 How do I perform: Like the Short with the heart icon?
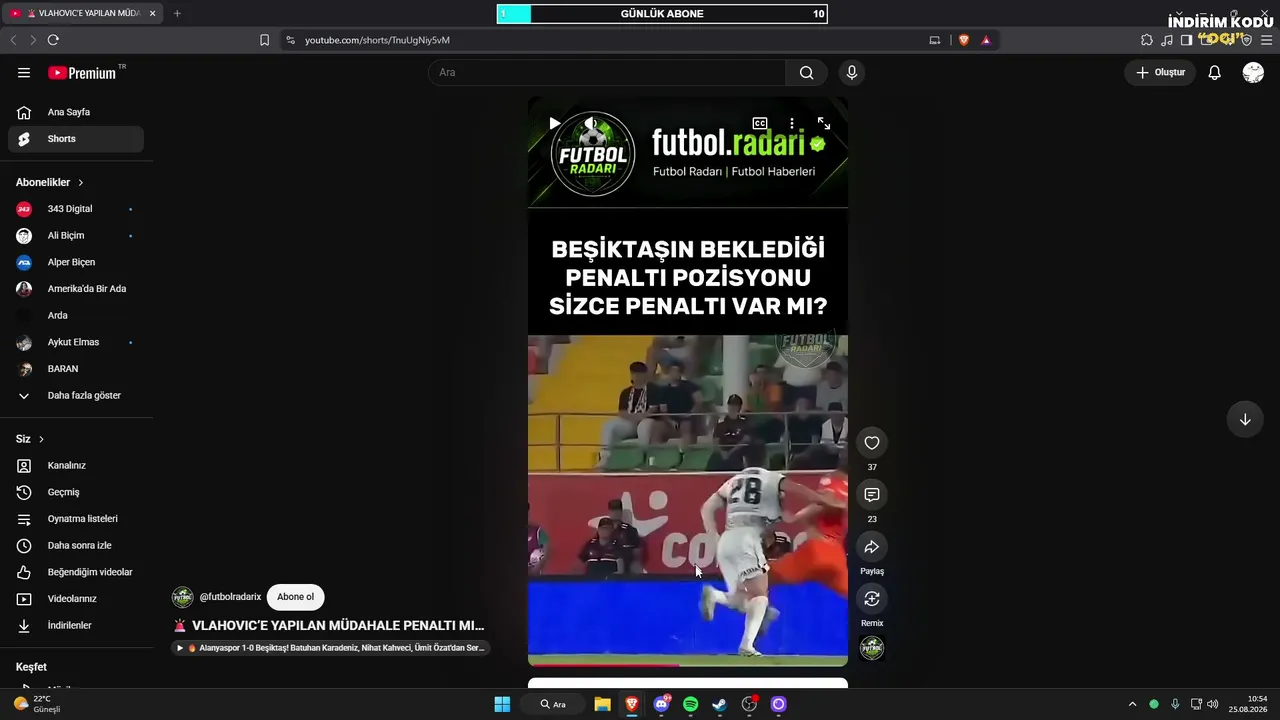pos(872,443)
